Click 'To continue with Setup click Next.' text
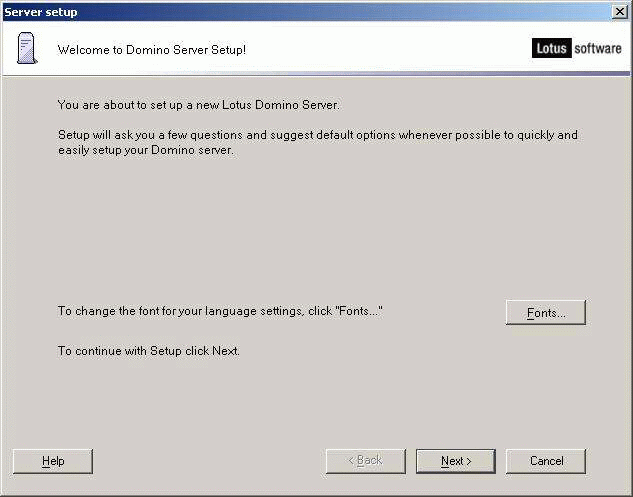This screenshot has height=497, width=633. click(x=149, y=351)
